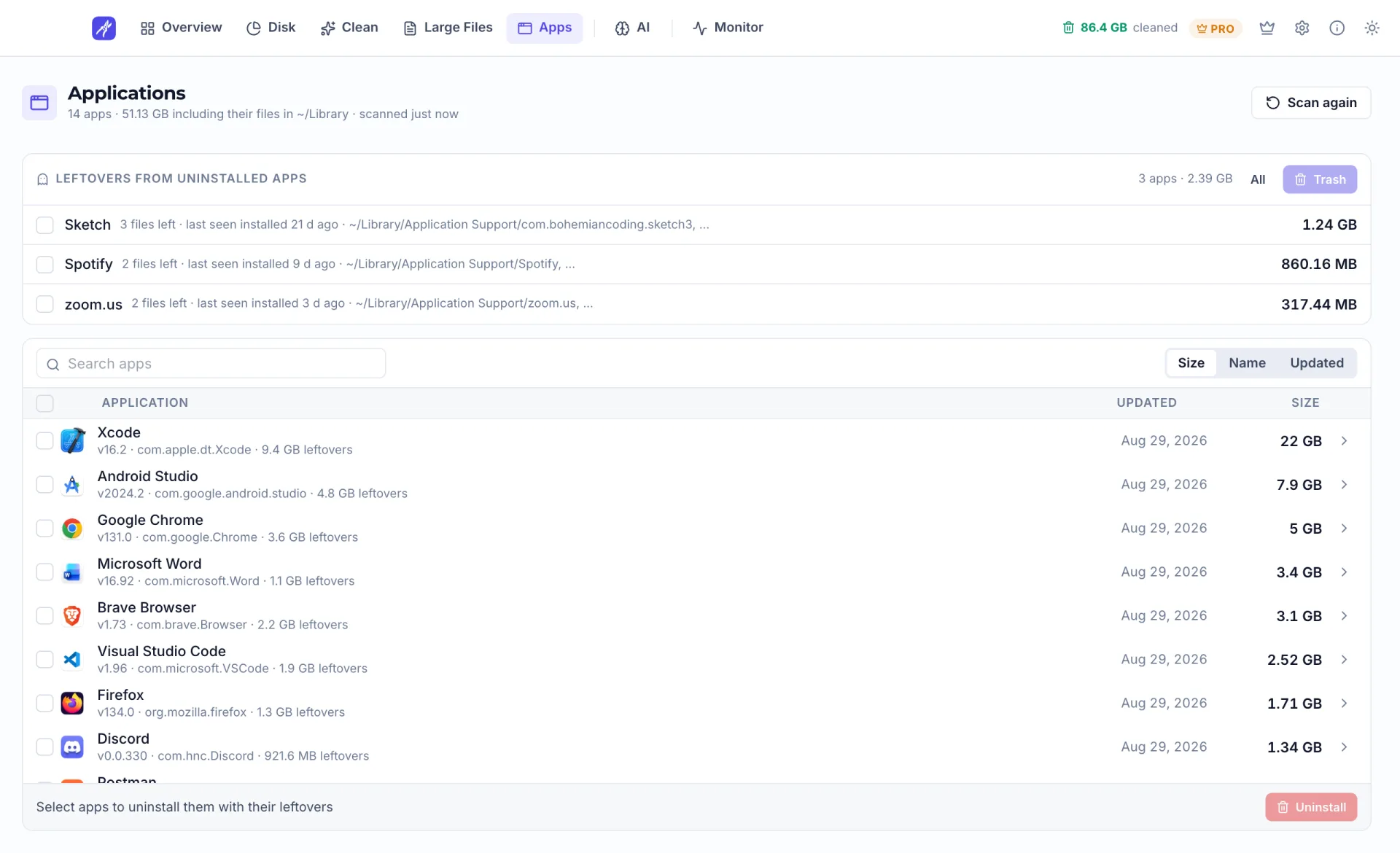
Task: Expand Microsoft Word details chevron
Action: click(x=1344, y=572)
